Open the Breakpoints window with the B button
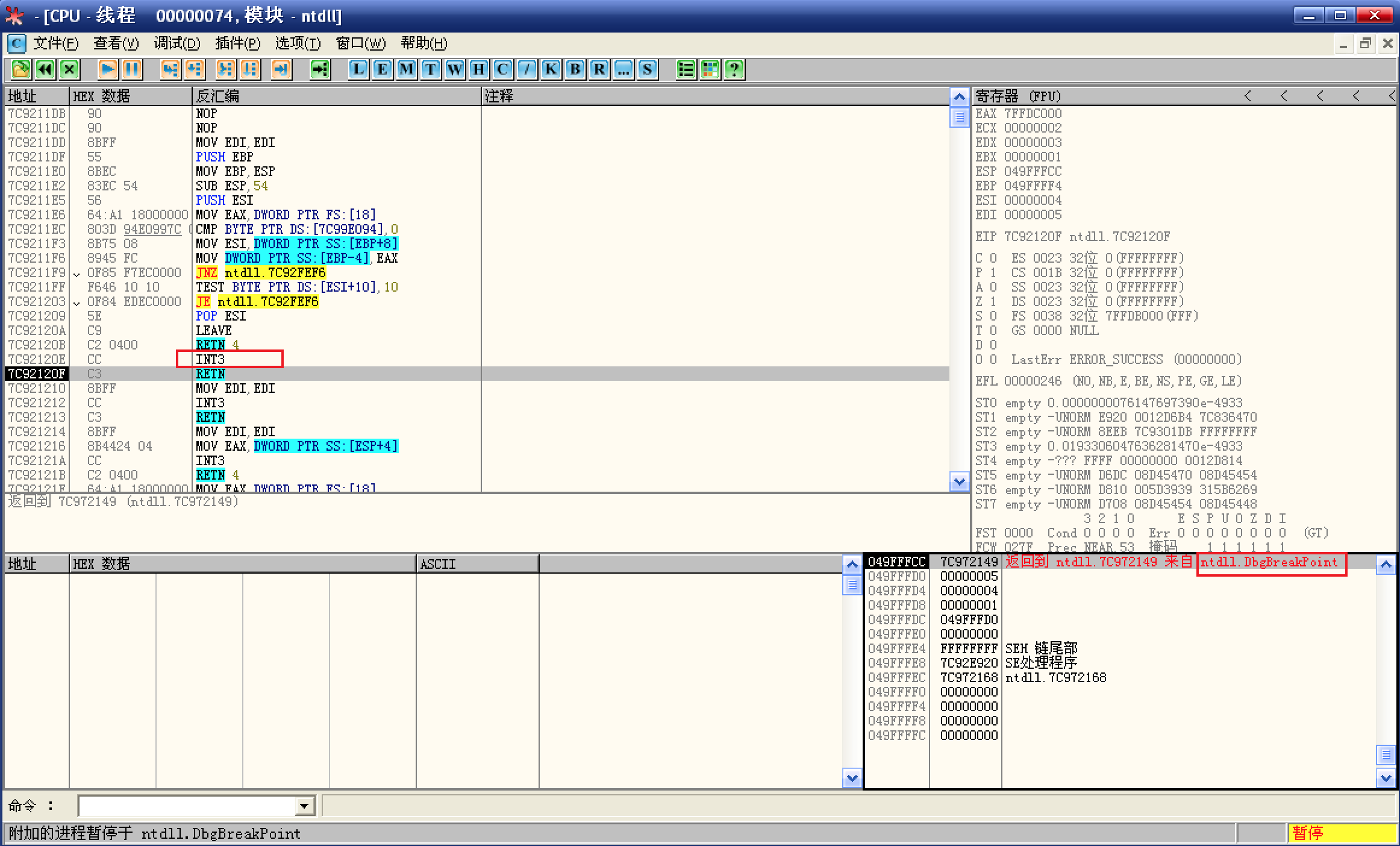 (x=575, y=69)
